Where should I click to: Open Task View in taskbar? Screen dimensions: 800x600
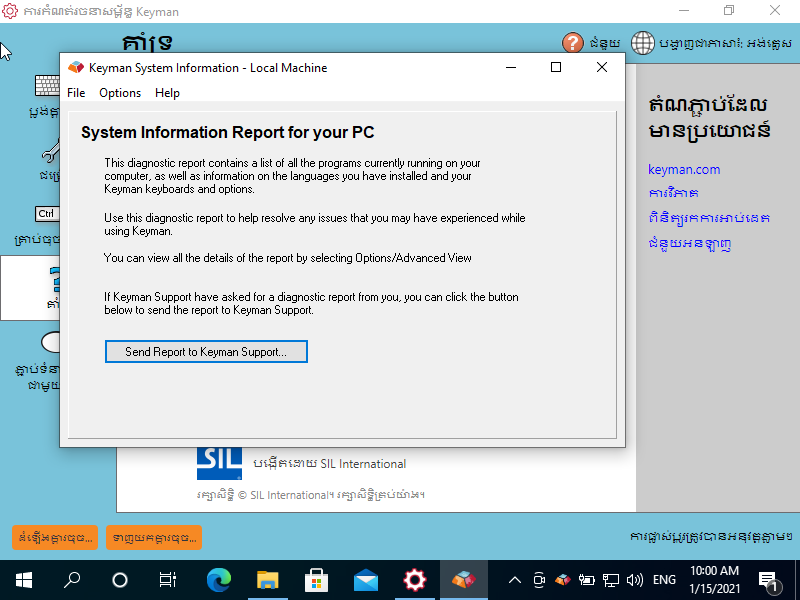tap(168, 580)
